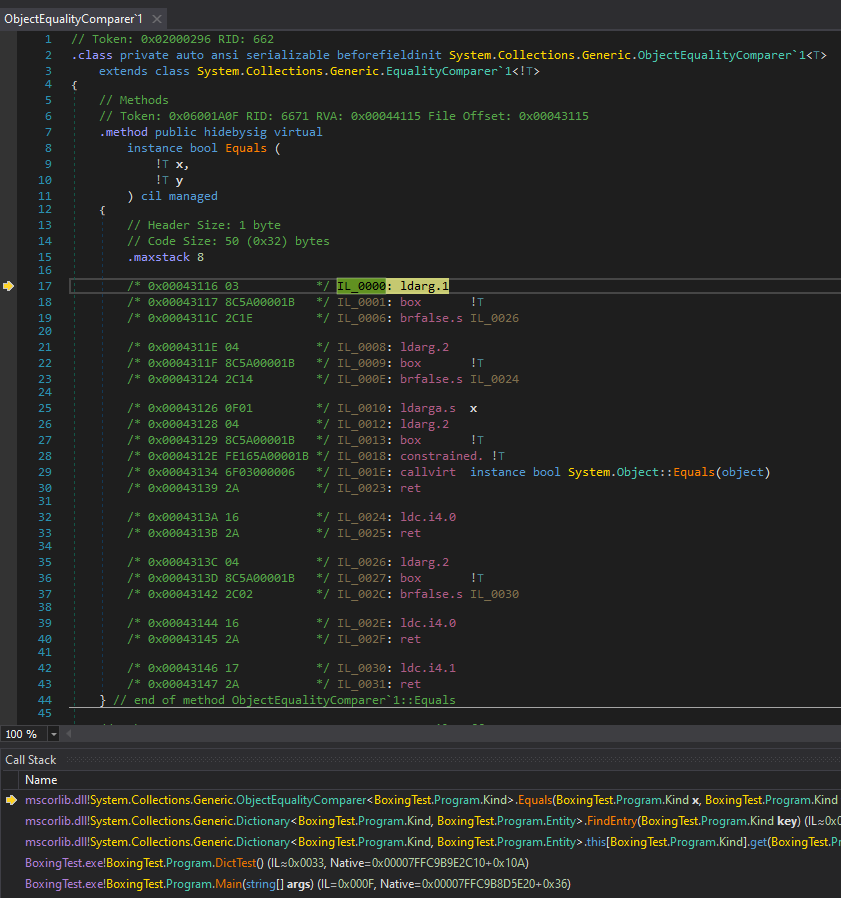Click the end of method comment on line 44
The height and width of the screenshot is (898, 841).
coord(284,700)
